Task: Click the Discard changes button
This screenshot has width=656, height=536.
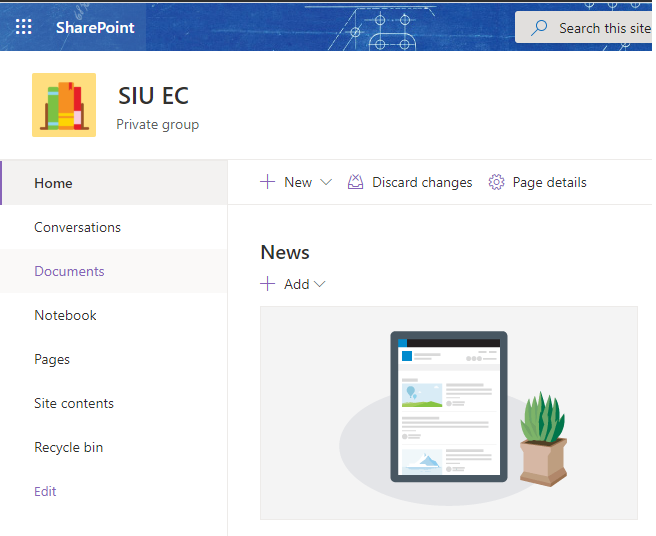Action: [410, 182]
